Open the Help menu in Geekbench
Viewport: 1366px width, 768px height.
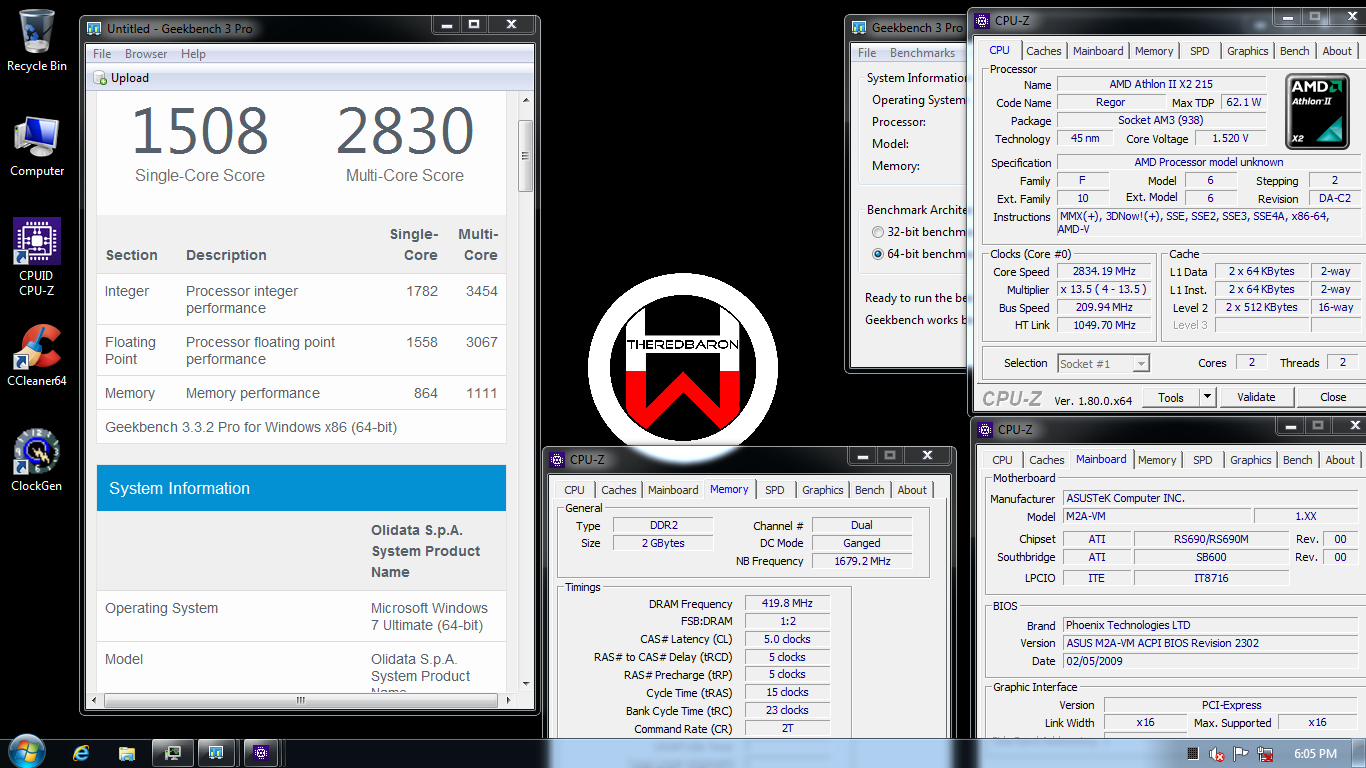click(x=193, y=54)
